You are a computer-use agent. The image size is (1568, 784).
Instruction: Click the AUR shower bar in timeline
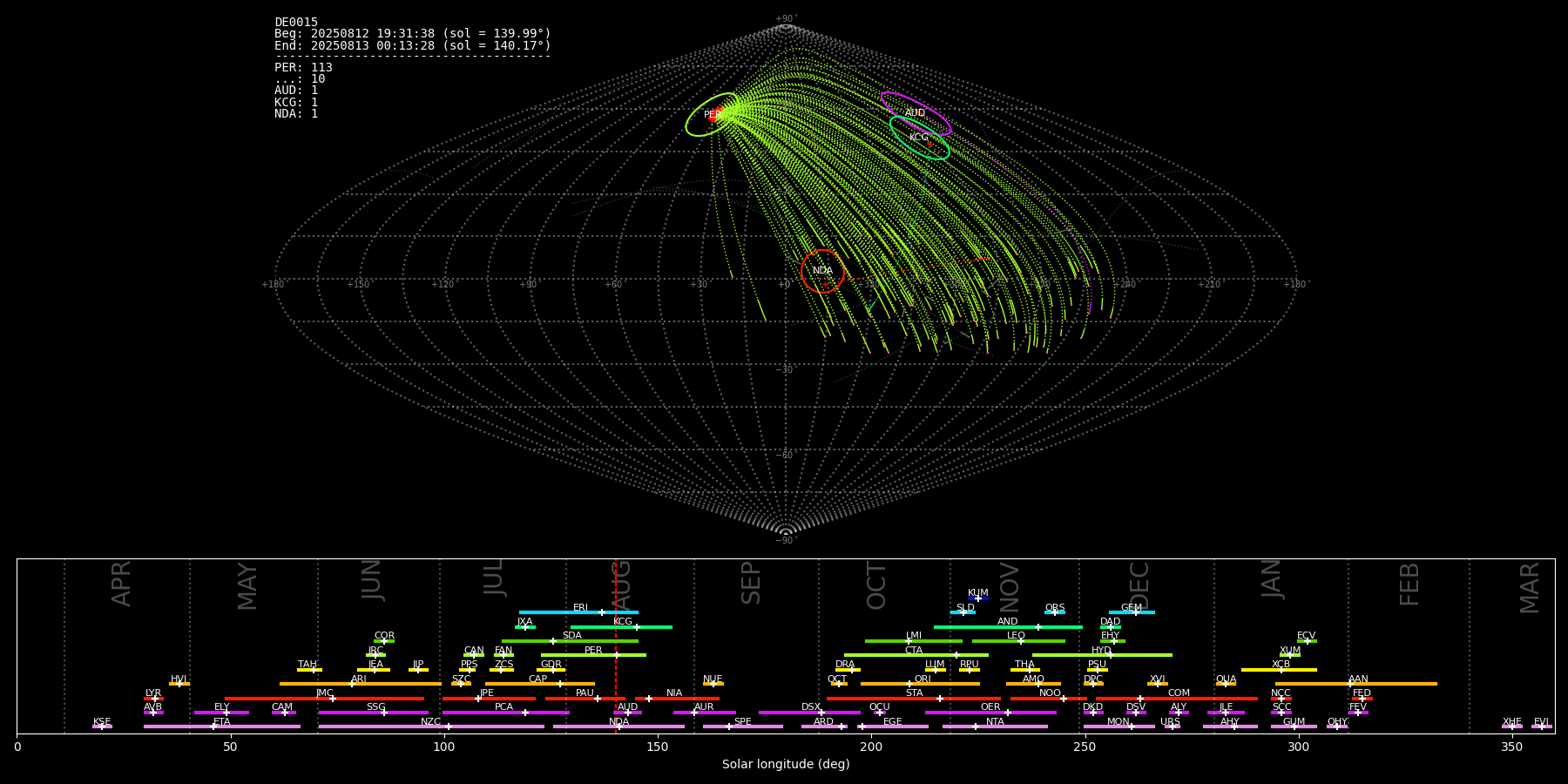point(704,713)
